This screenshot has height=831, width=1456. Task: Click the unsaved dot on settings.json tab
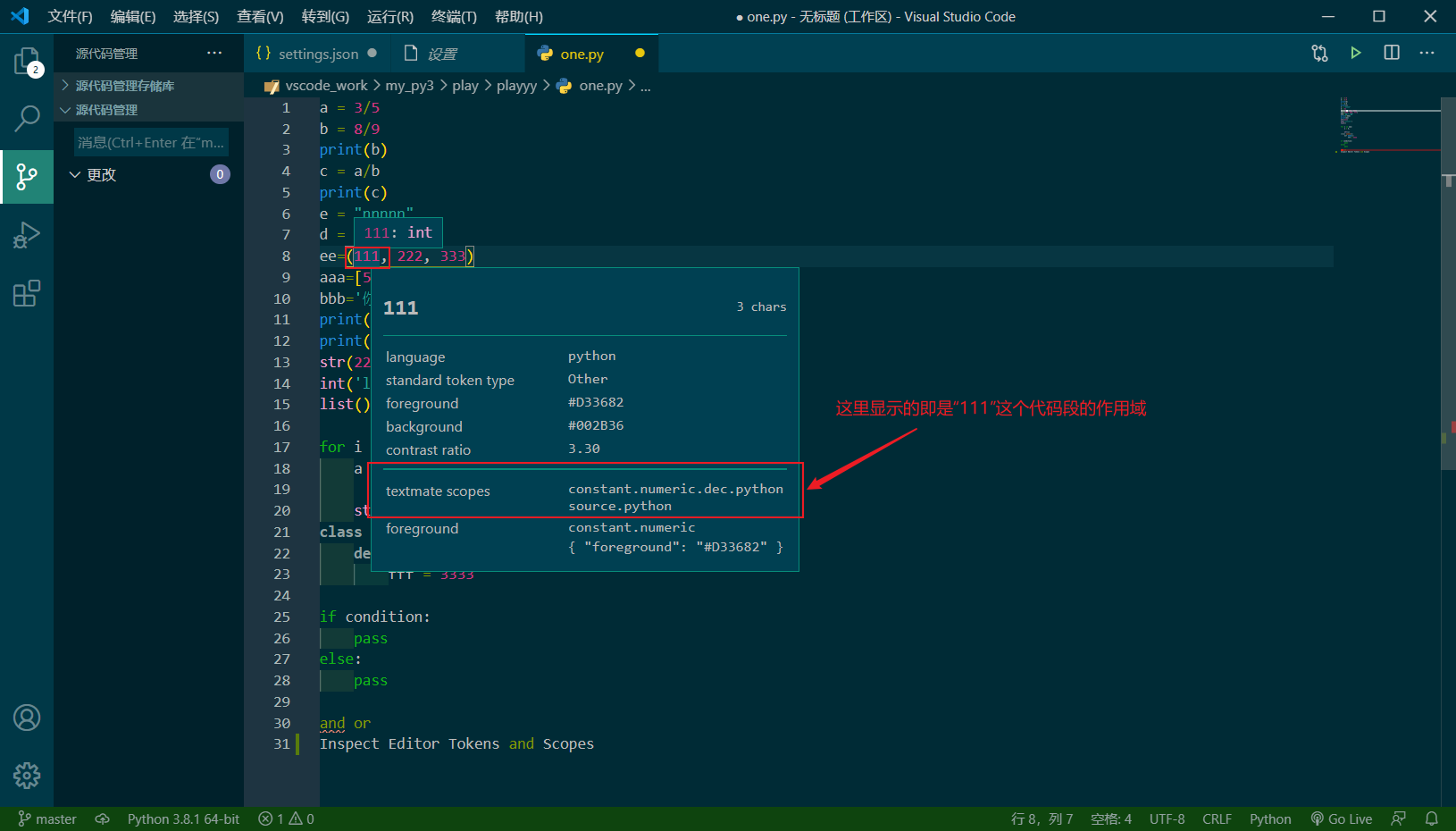tap(372, 53)
